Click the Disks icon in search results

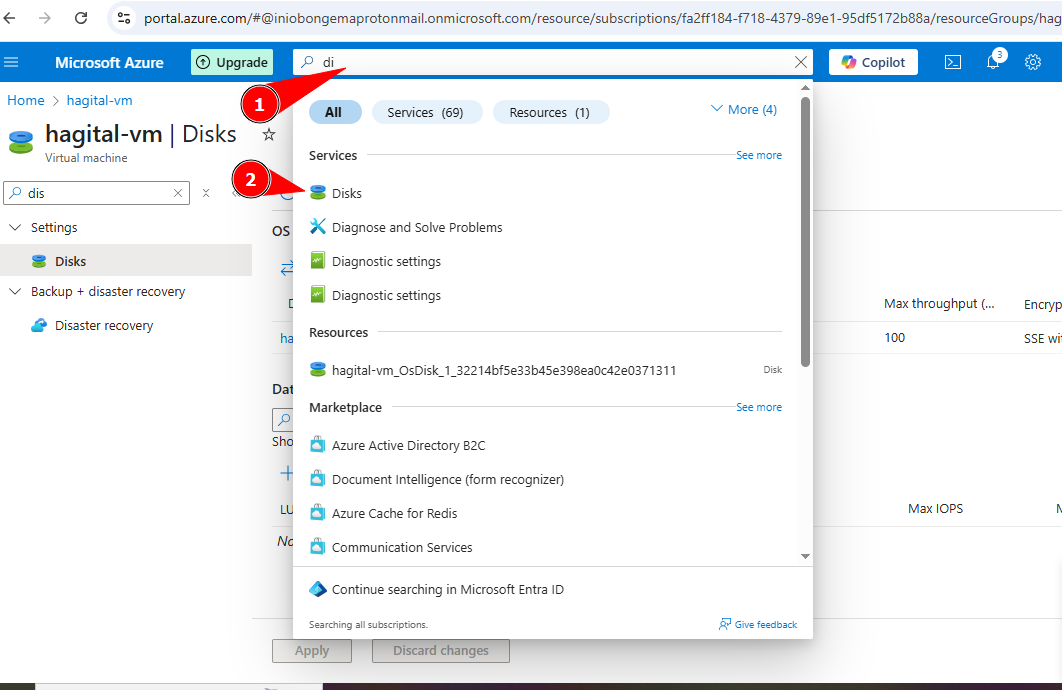coord(318,193)
